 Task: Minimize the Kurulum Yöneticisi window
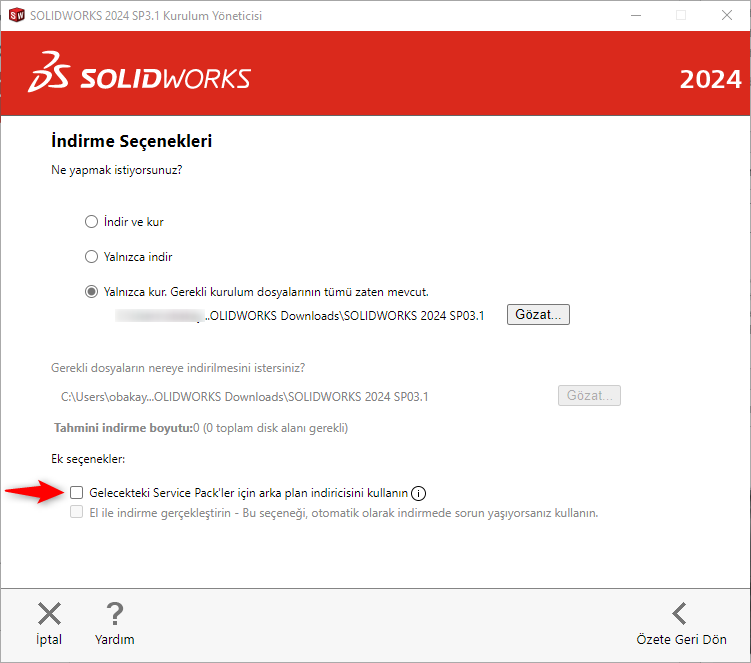click(x=636, y=15)
